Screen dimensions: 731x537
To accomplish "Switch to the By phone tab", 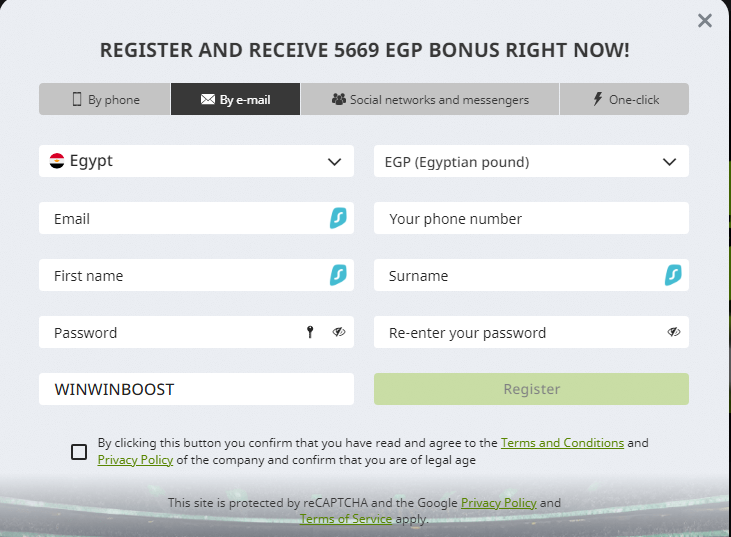I will pyautogui.click(x=105, y=99).
